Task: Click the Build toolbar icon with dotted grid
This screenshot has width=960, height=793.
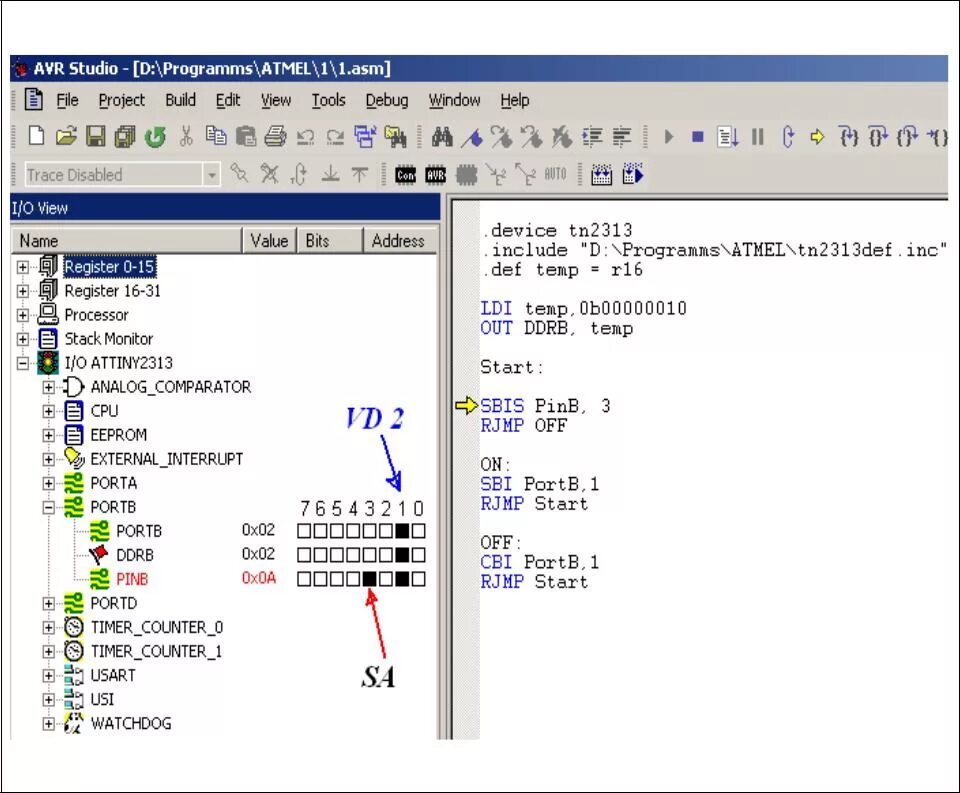Action: click(602, 175)
